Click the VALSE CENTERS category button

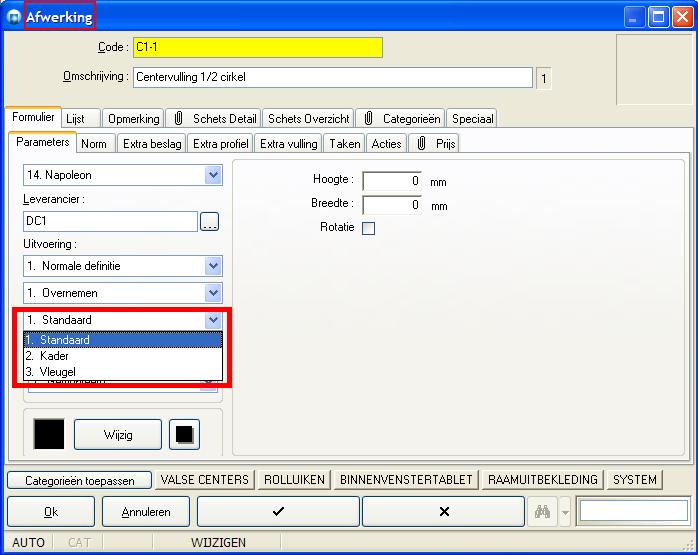point(205,480)
